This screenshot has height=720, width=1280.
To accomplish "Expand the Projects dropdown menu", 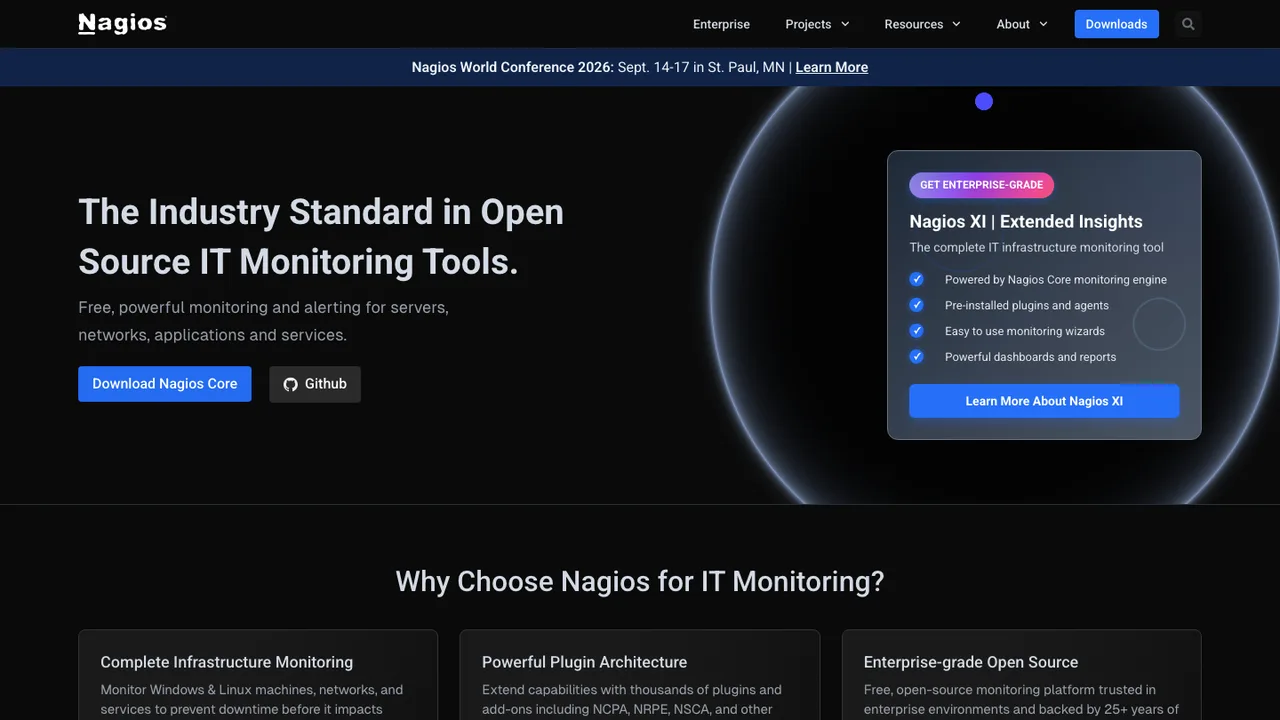I will click(817, 24).
